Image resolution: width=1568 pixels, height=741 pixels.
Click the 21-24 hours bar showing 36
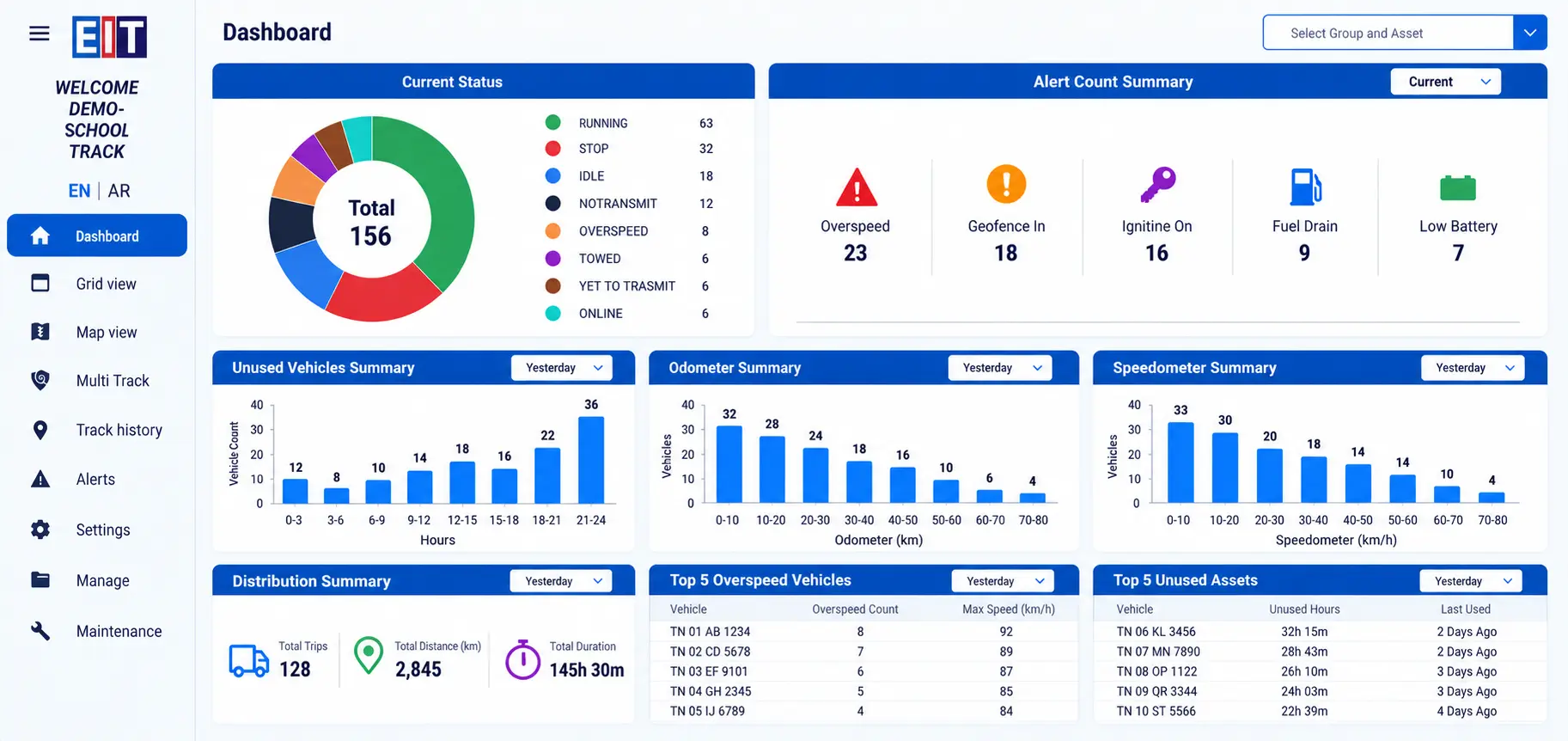point(591,460)
